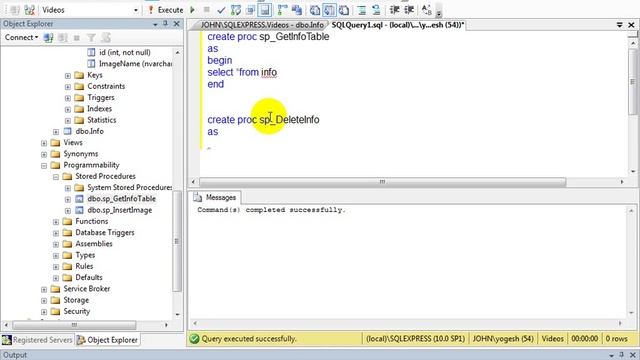Screen dimensions: 640x360
Task: Click the Increase Indent icon
Action: [x=409, y=10]
